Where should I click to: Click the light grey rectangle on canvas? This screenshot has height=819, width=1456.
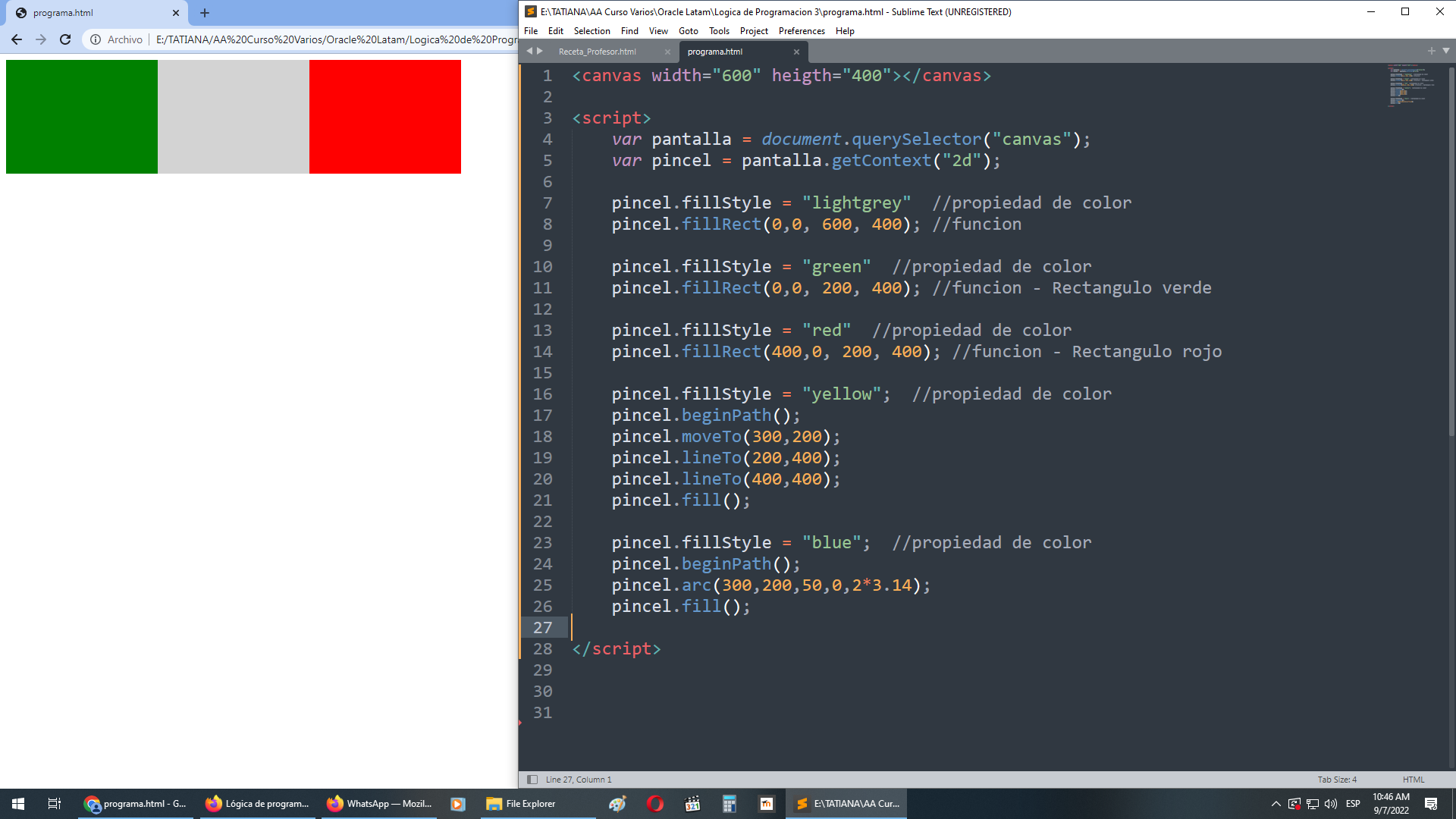pos(234,117)
